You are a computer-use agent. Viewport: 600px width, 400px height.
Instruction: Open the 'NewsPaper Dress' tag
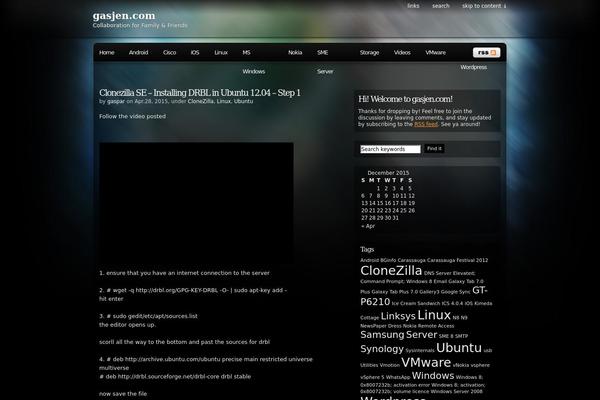380,326
